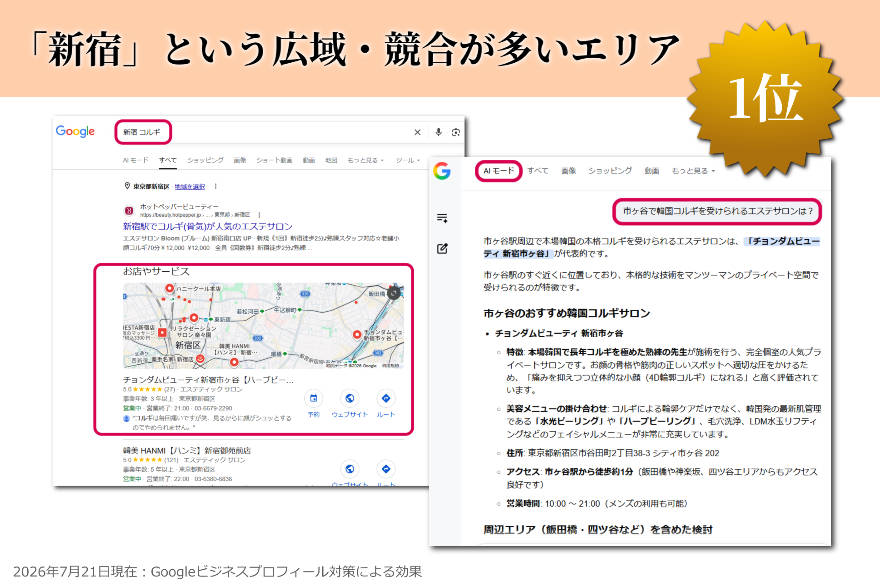Expand もっと見る dropdown in the left search window

coord(365,160)
